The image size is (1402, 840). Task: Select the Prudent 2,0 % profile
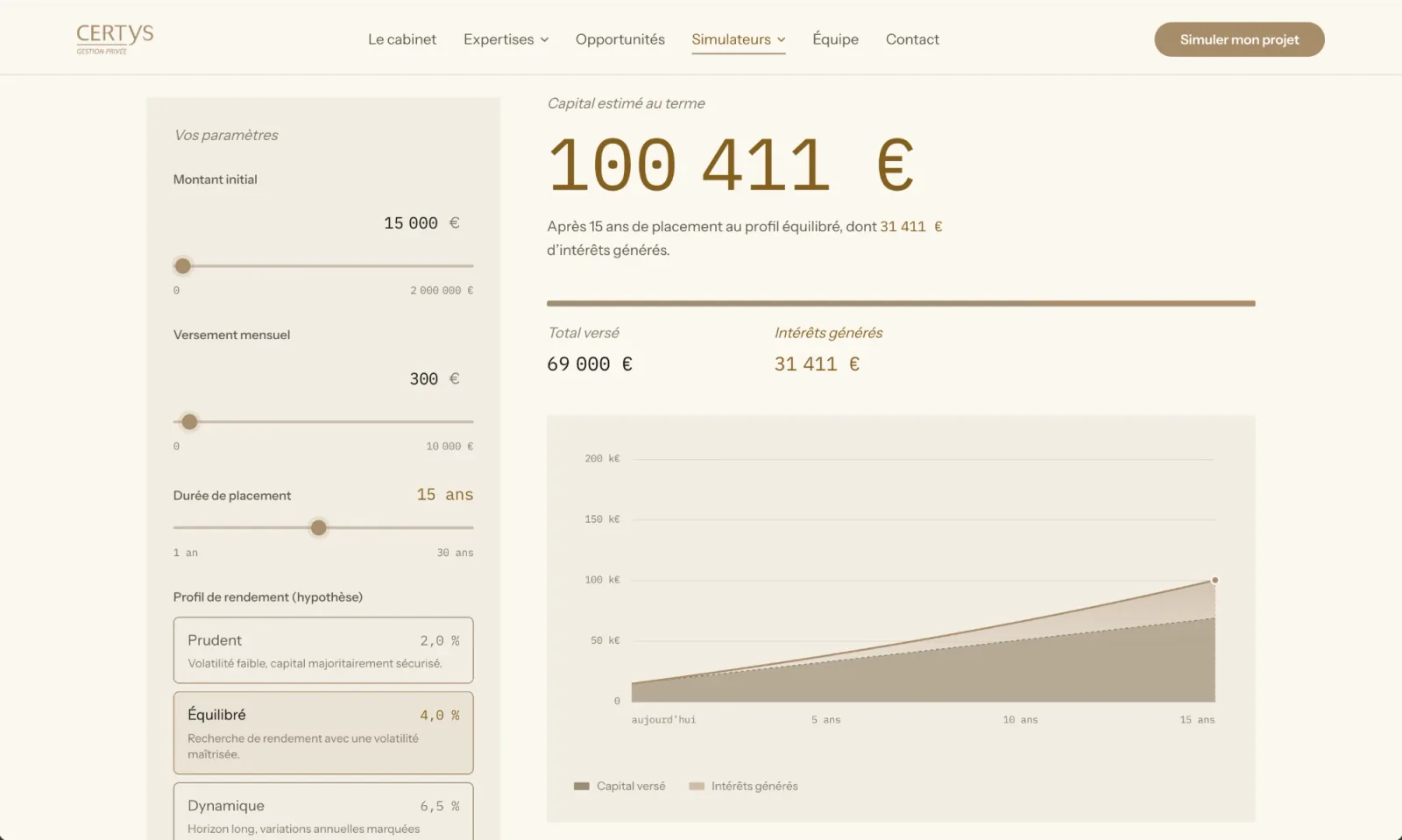click(x=323, y=650)
